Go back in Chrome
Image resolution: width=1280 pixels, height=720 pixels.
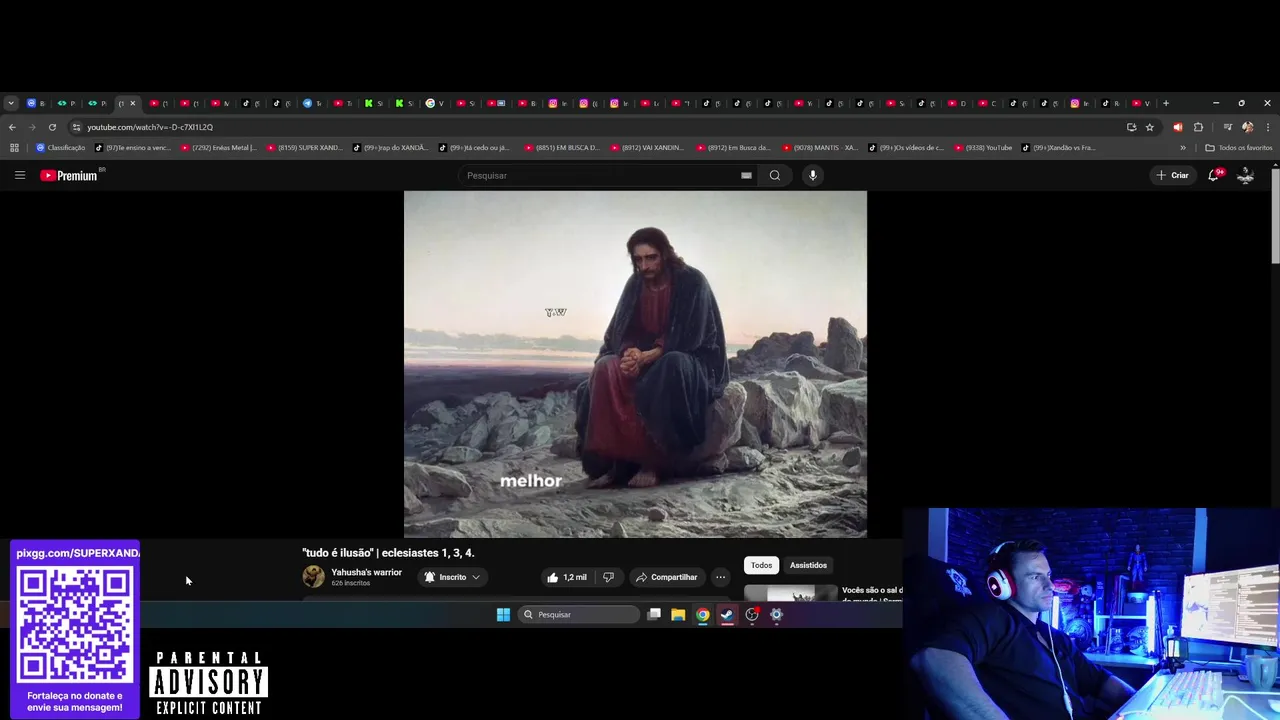(12, 127)
